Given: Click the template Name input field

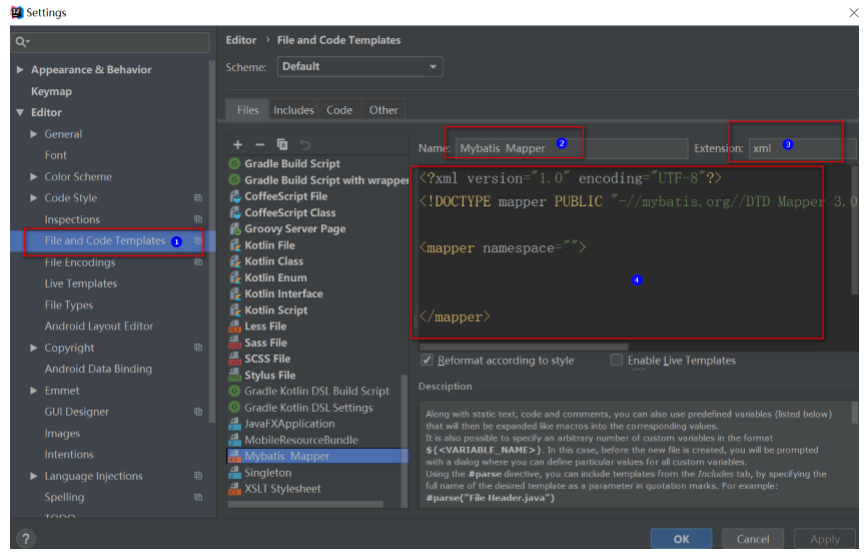Looking at the screenshot, I should click(571, 148).
